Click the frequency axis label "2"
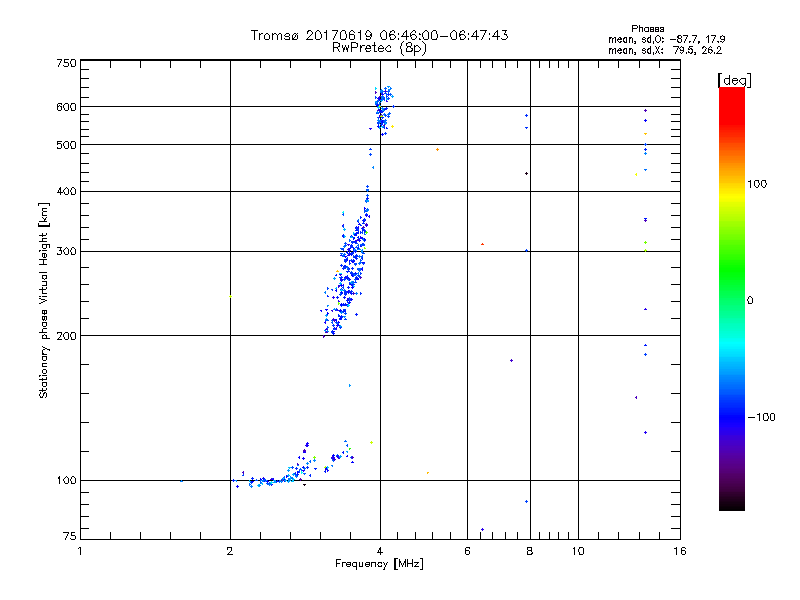Image resolution: width=800 pixels, height=600 pixels. (230, 551)
